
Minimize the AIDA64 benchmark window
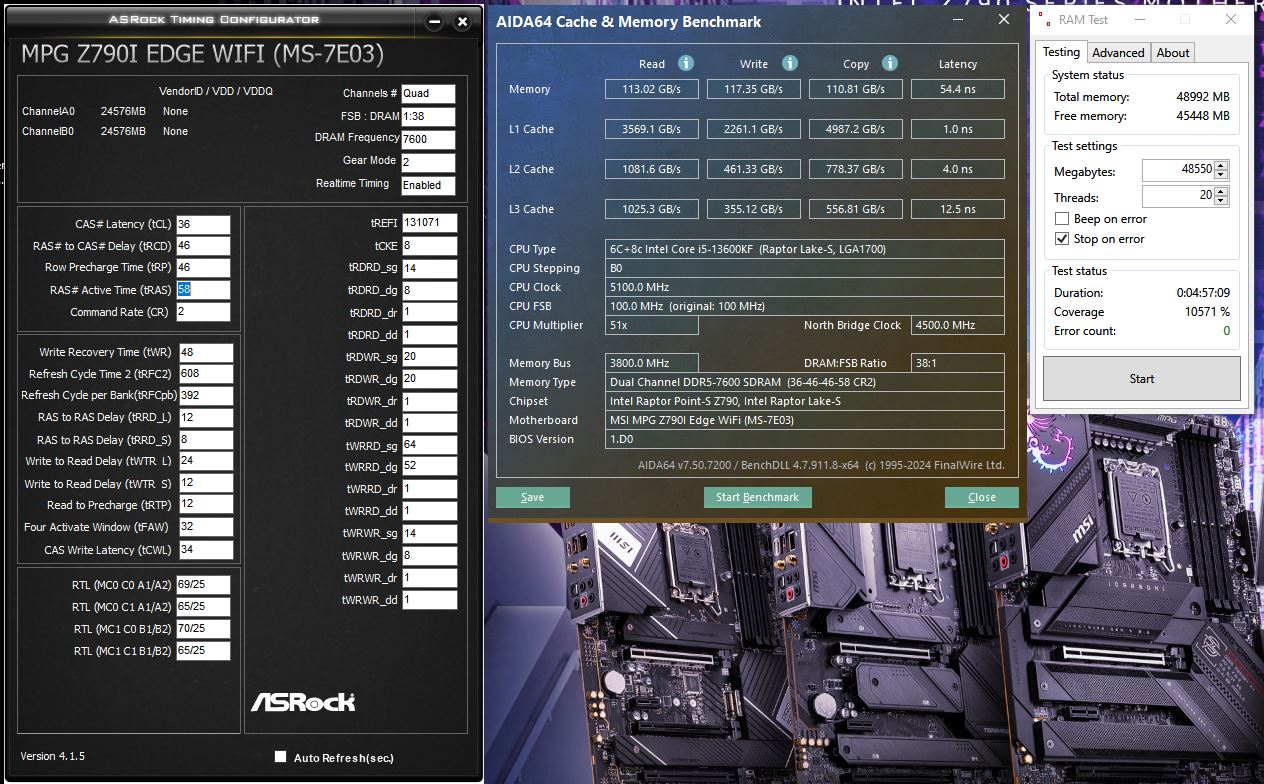tap(958, 19)
